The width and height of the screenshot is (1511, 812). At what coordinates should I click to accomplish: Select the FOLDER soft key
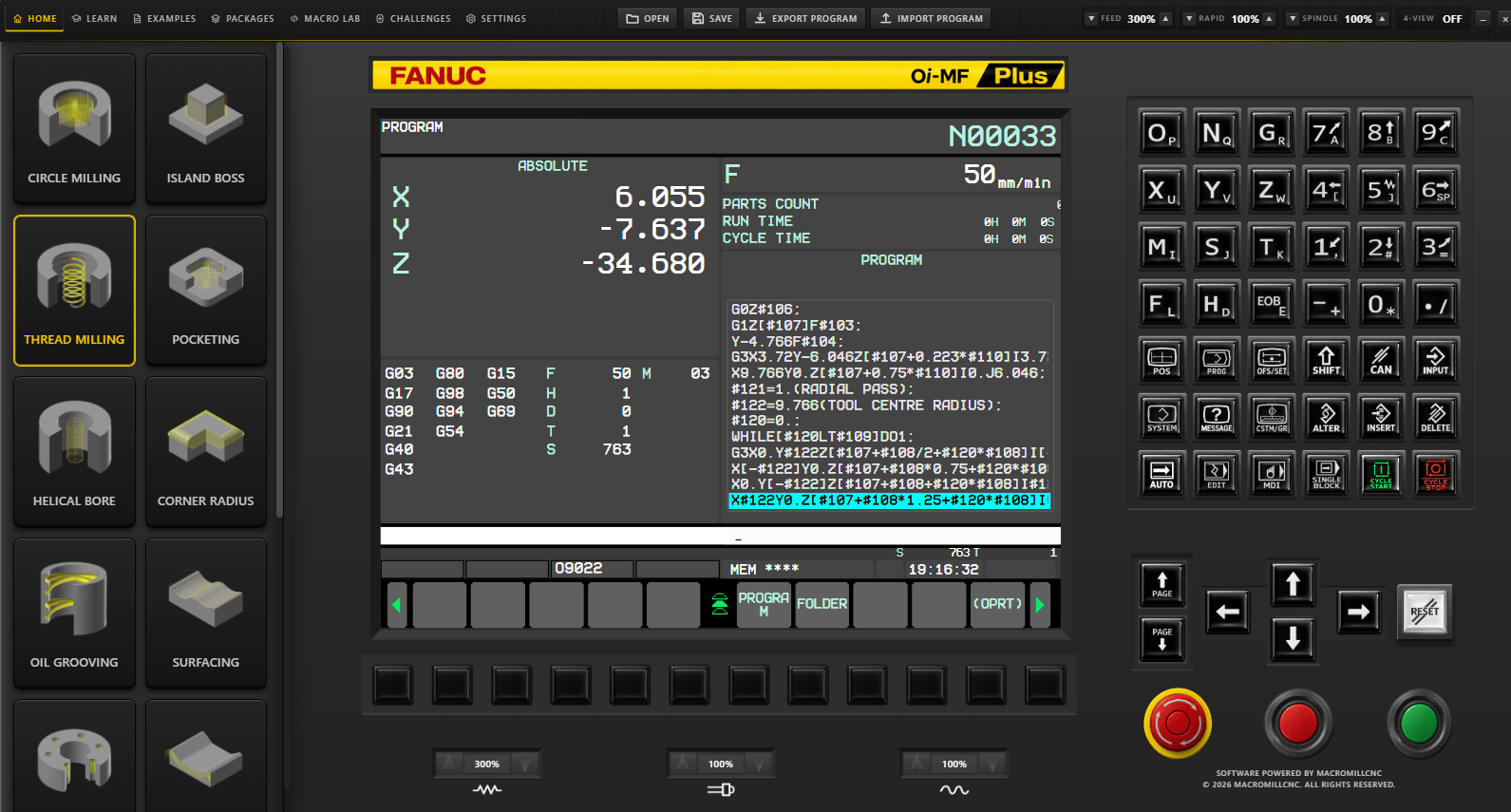(x=822, y=605)
